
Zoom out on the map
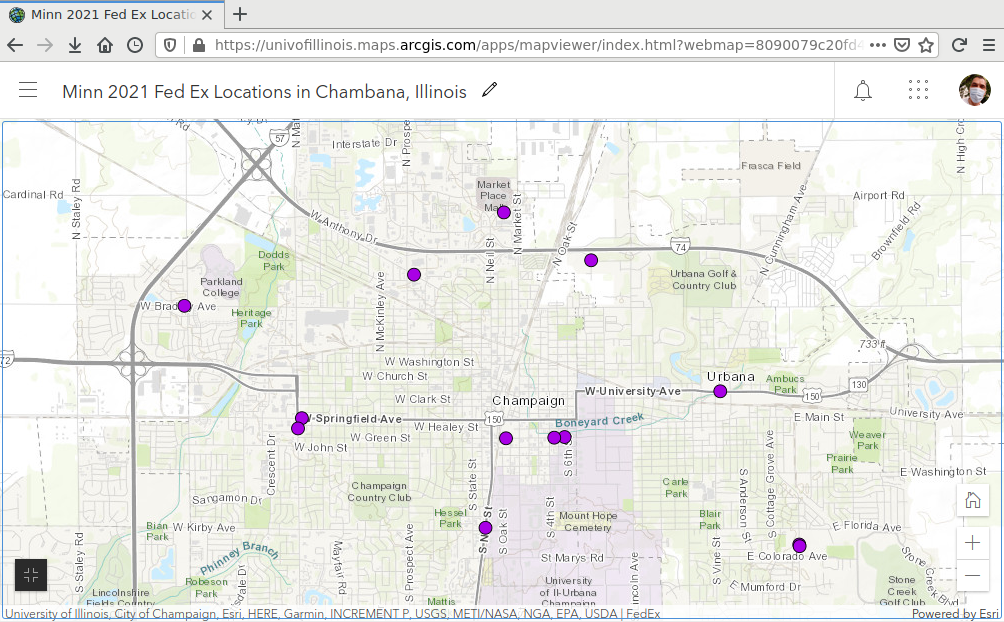(972, 575)
